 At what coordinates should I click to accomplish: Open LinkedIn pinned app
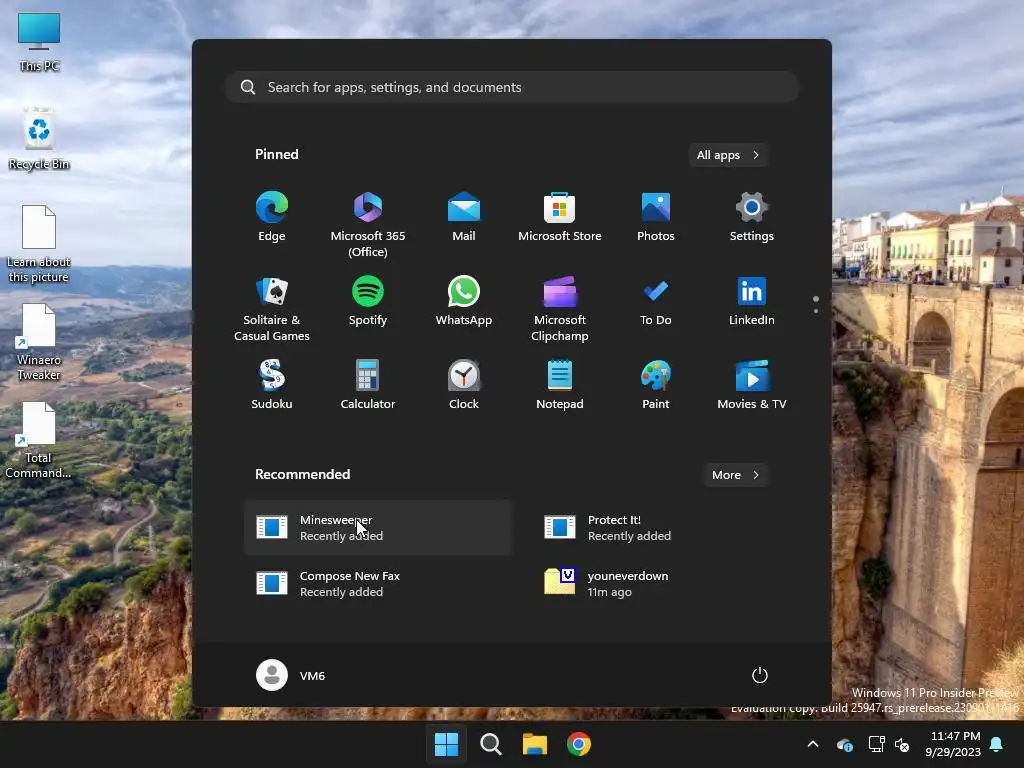pos(752,300)
